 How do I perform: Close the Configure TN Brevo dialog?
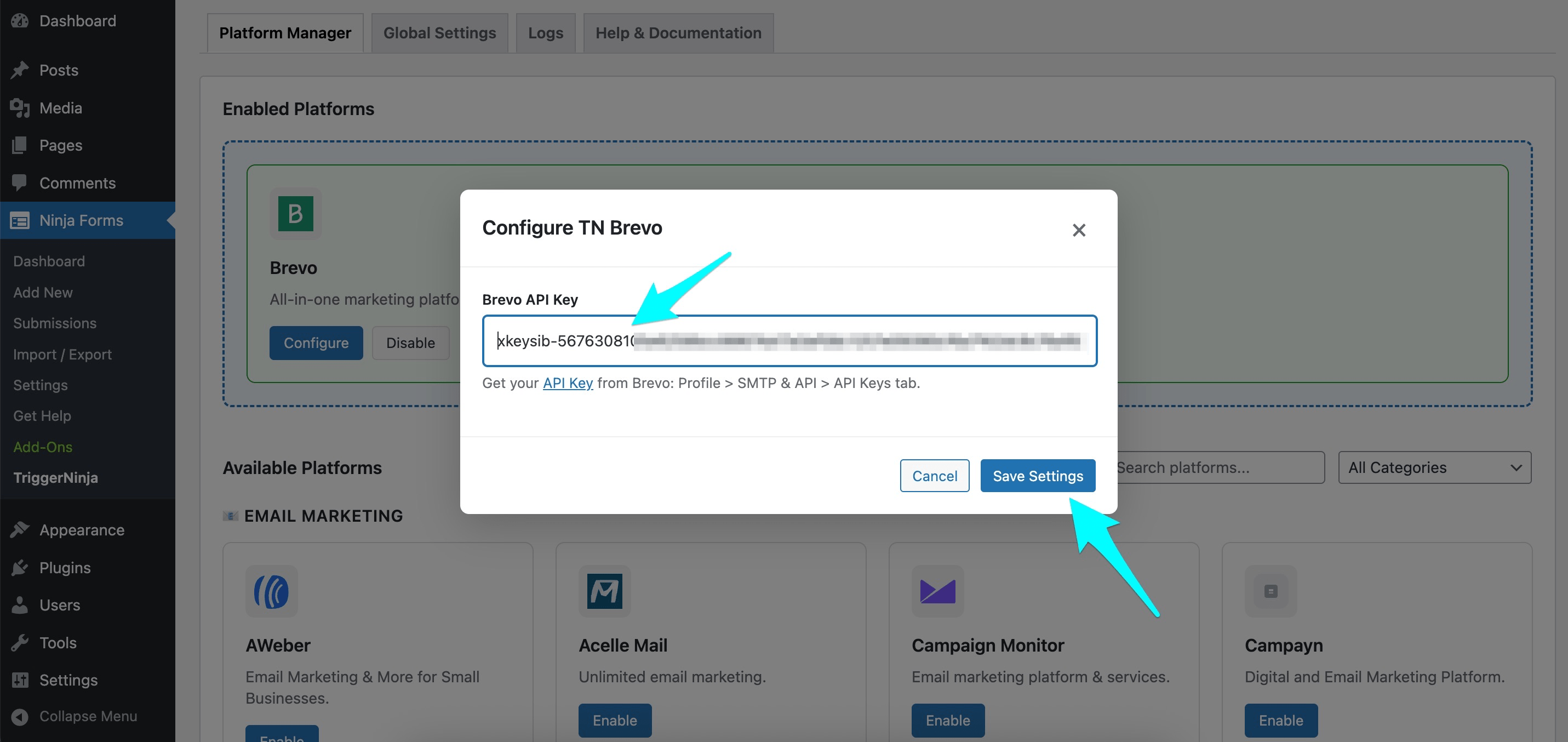pos(1079,230)
